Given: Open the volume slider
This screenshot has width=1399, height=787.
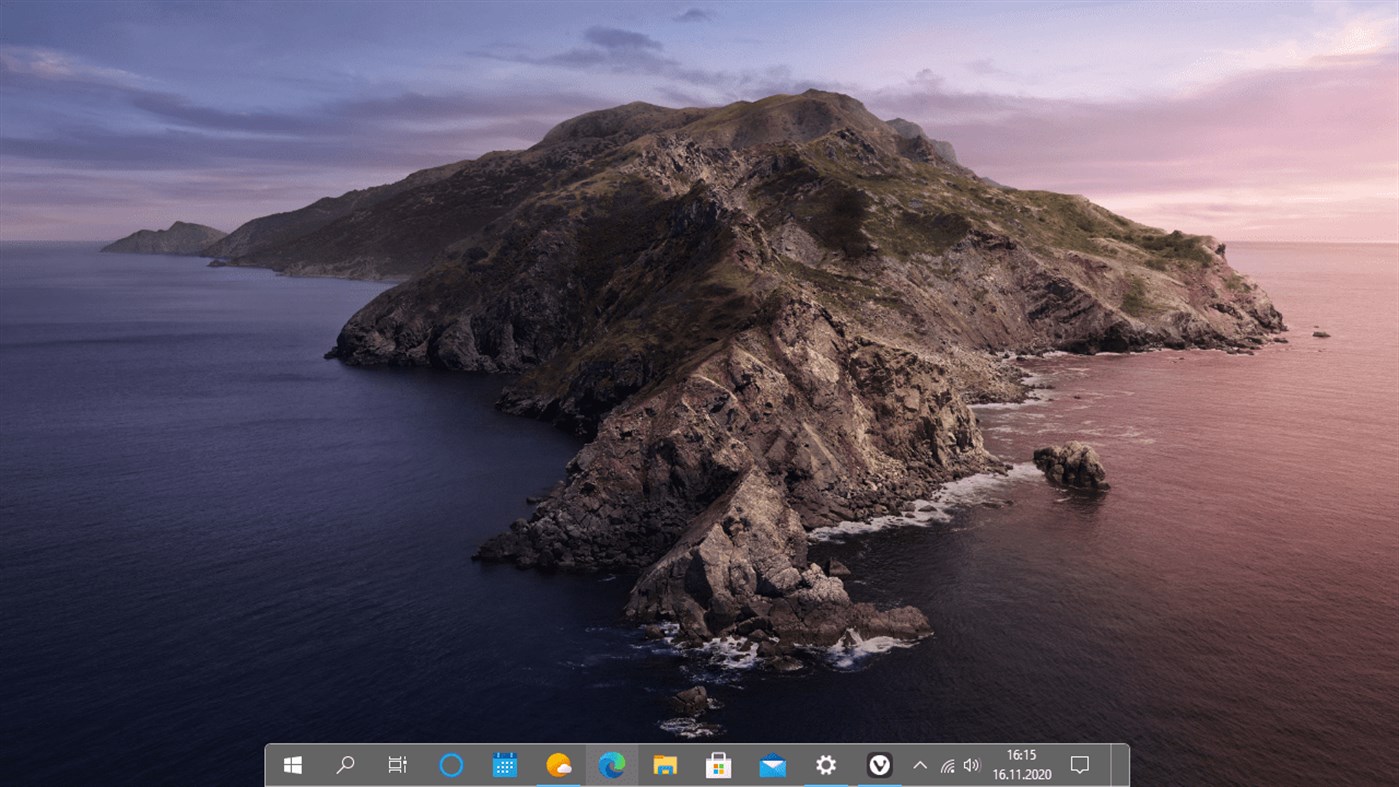Looking at the screenshot, I should click(970, 765).
